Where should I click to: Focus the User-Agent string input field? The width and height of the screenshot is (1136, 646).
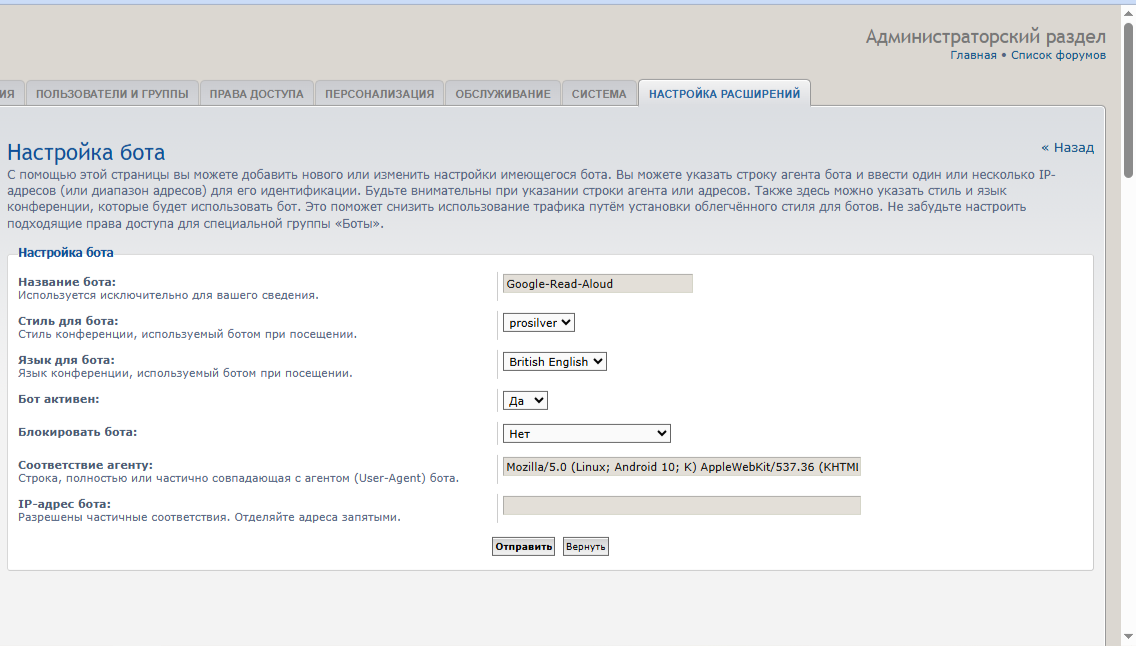681,467
